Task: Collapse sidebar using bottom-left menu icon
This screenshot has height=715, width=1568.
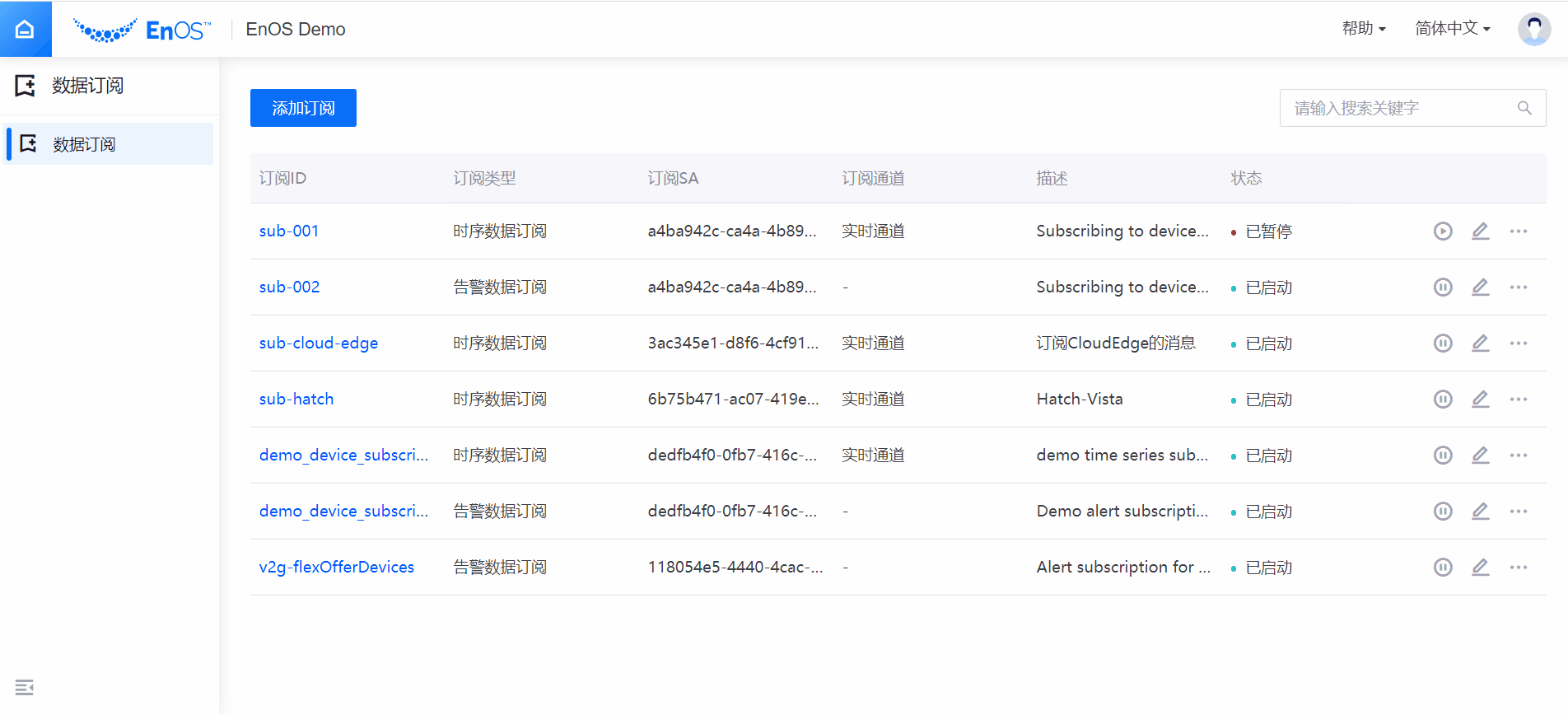Action: (x=24, y=687)
